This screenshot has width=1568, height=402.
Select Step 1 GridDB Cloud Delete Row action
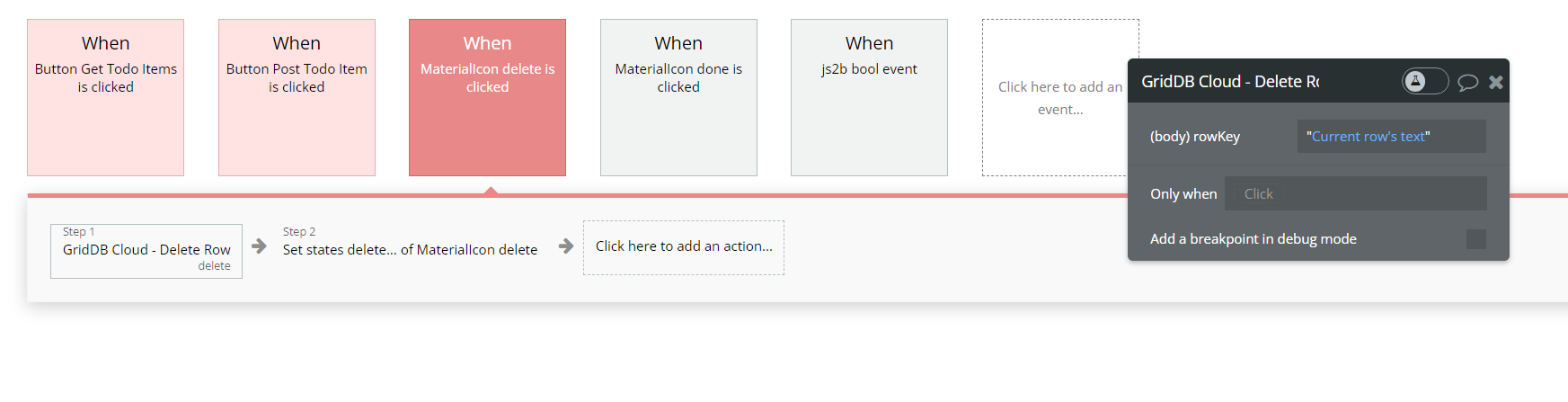click(x=146, y=251)
